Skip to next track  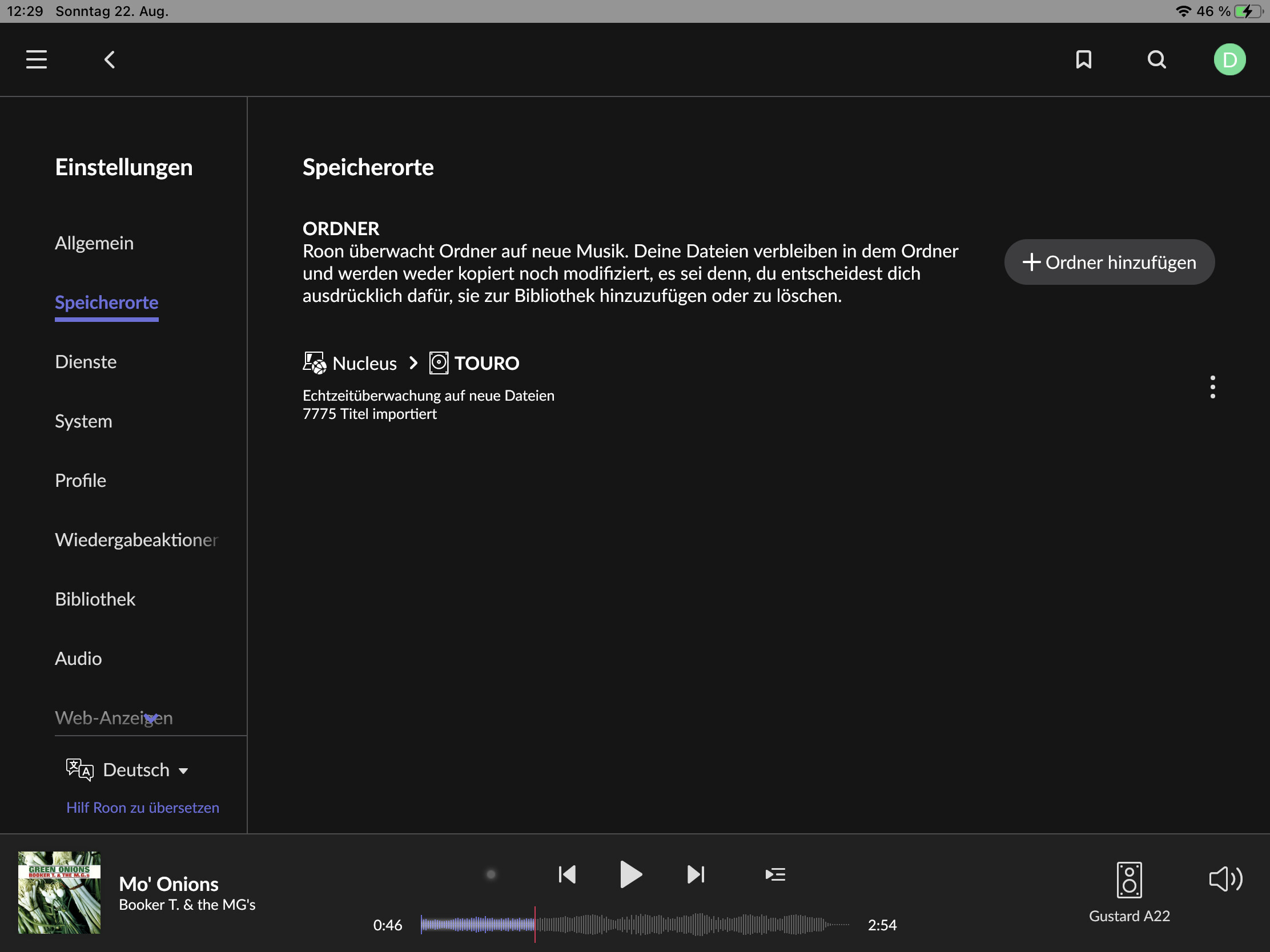tap(696, 874)
